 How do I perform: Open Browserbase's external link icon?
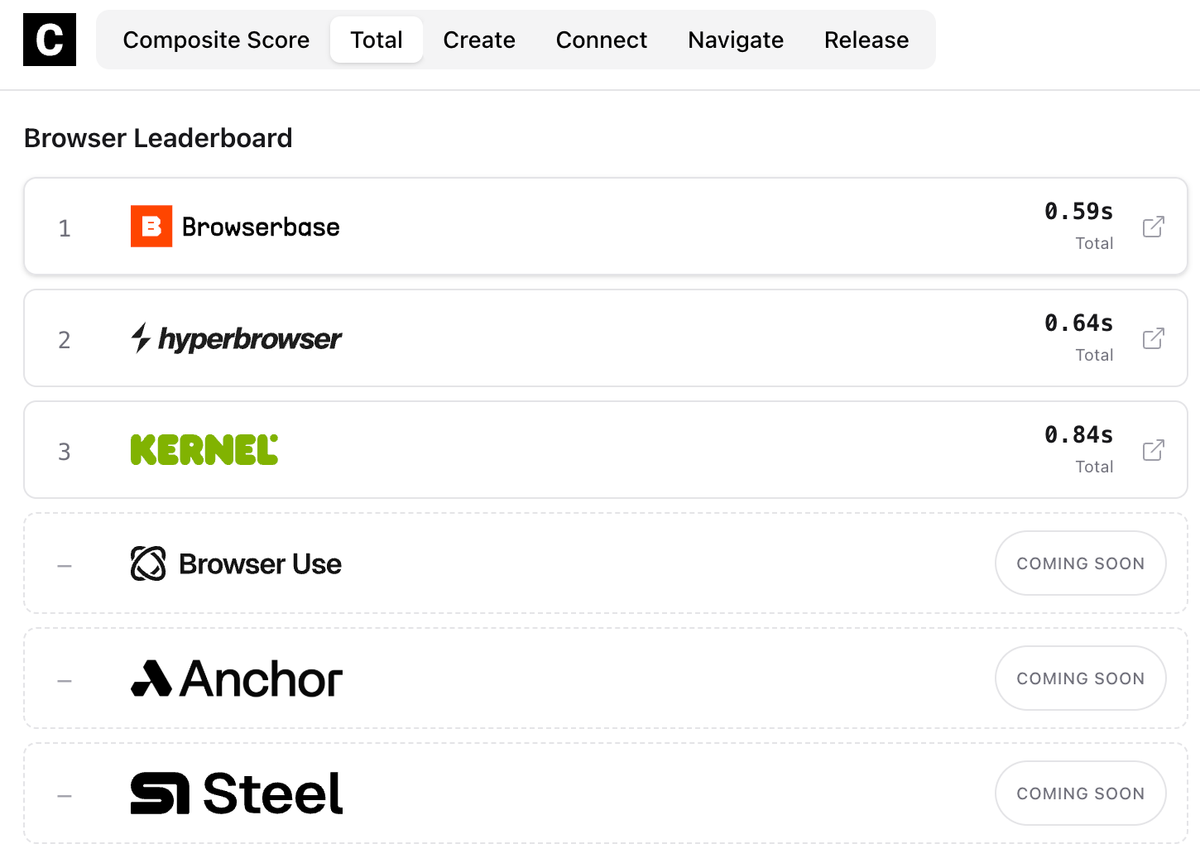(1155, 227)
